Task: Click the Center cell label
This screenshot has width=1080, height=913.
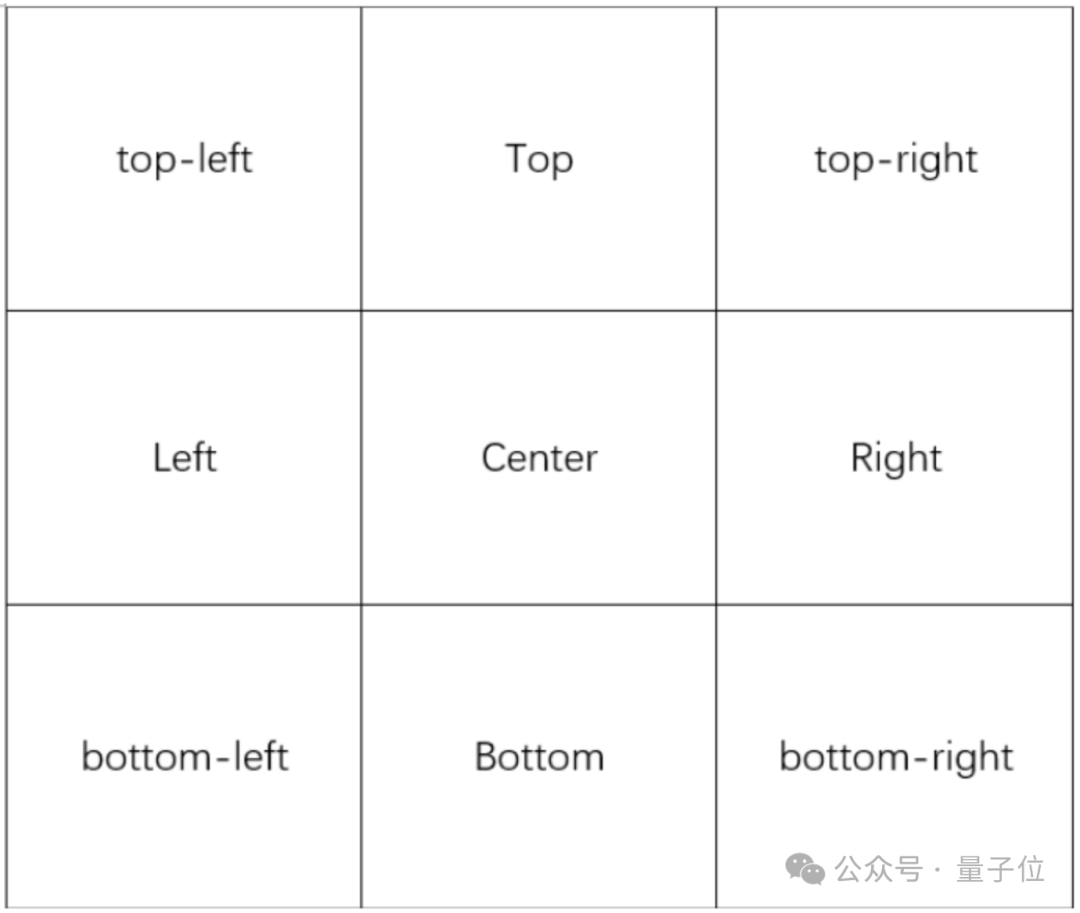Action: (539, 458)
